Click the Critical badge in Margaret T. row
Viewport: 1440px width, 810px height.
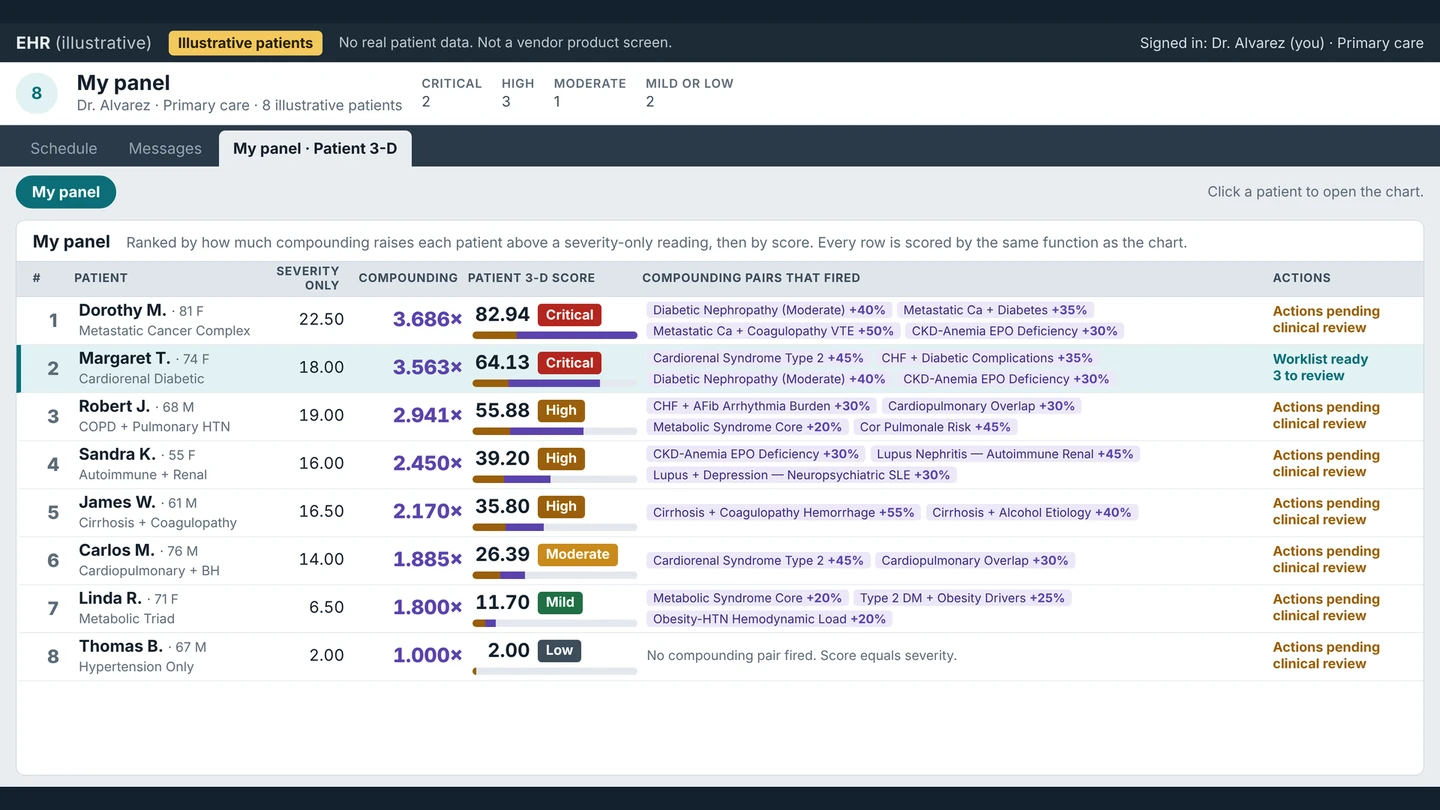(569, 363)
